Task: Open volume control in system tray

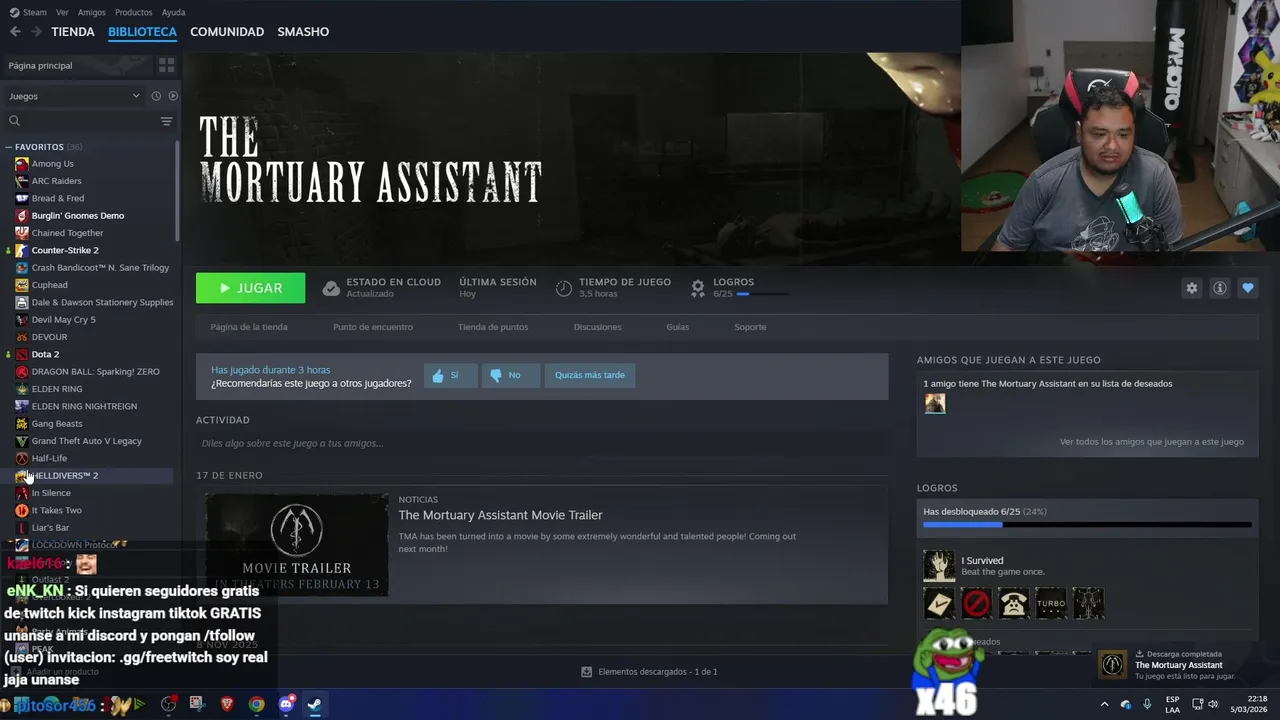Action: click(x=1213, y=704)
